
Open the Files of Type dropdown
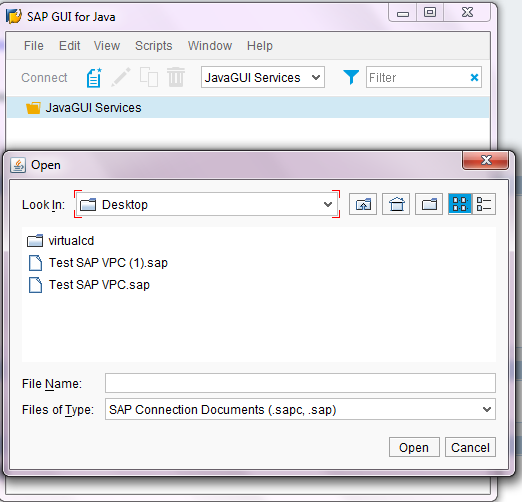[x=487, y=409]
